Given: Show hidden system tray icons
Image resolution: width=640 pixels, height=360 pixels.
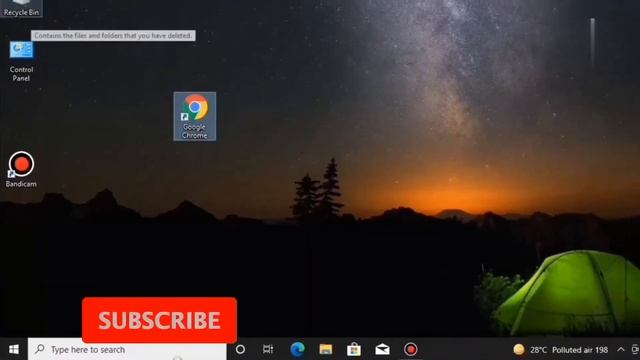Looking at the screenshot, I should (x=621, y=349).
